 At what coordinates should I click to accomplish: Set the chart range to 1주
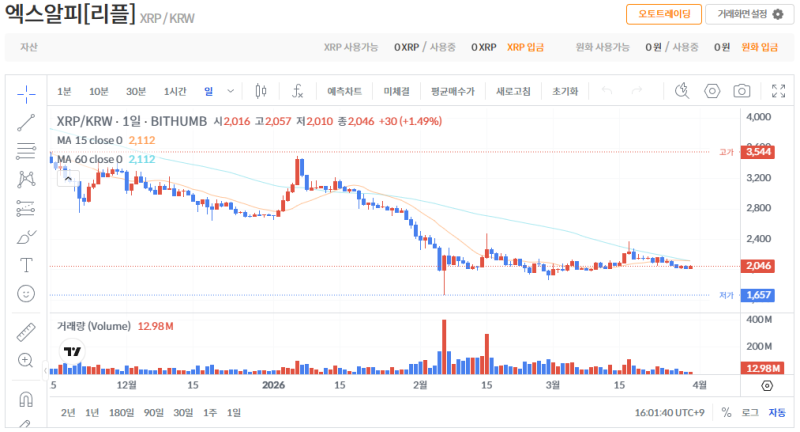pyautogui.click(x=210, y=413)
